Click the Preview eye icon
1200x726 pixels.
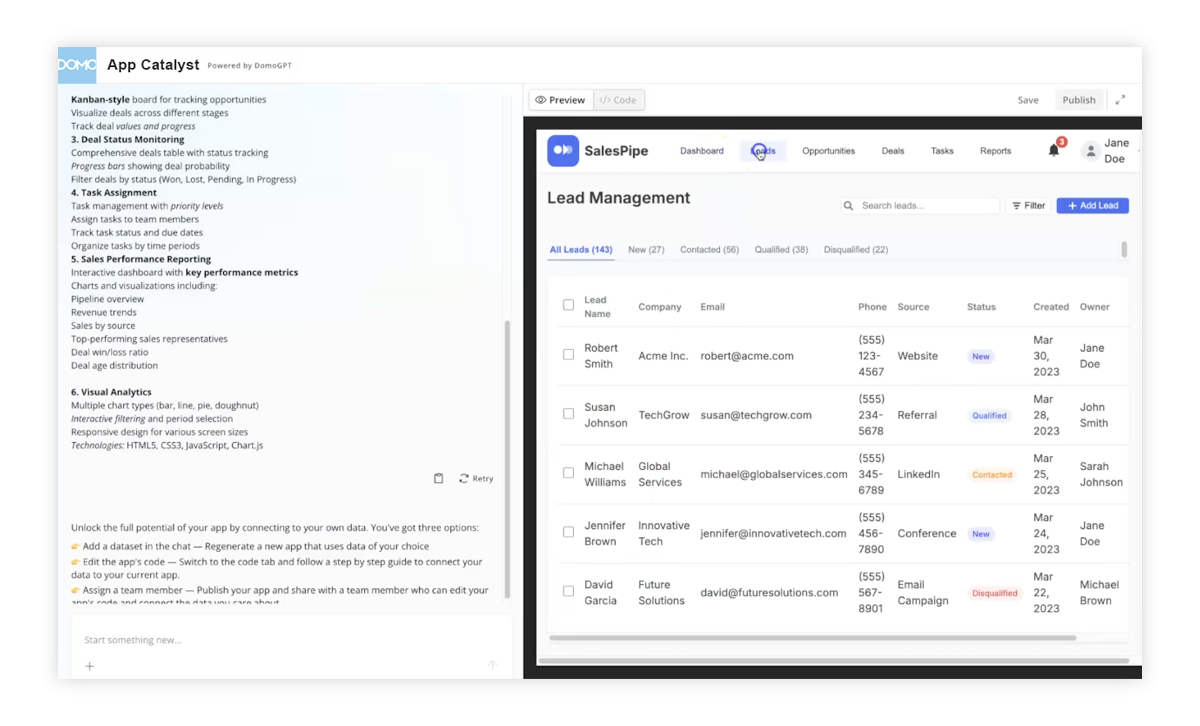tap(541, 99)
